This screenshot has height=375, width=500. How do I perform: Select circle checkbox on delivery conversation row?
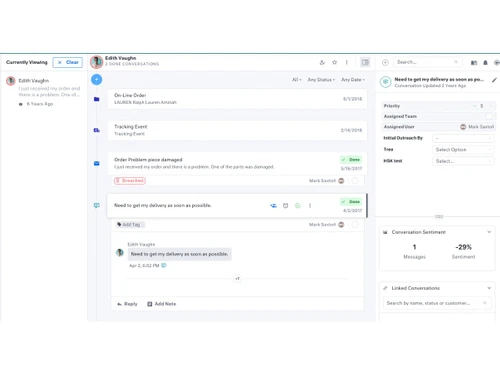tap(355, 225)
